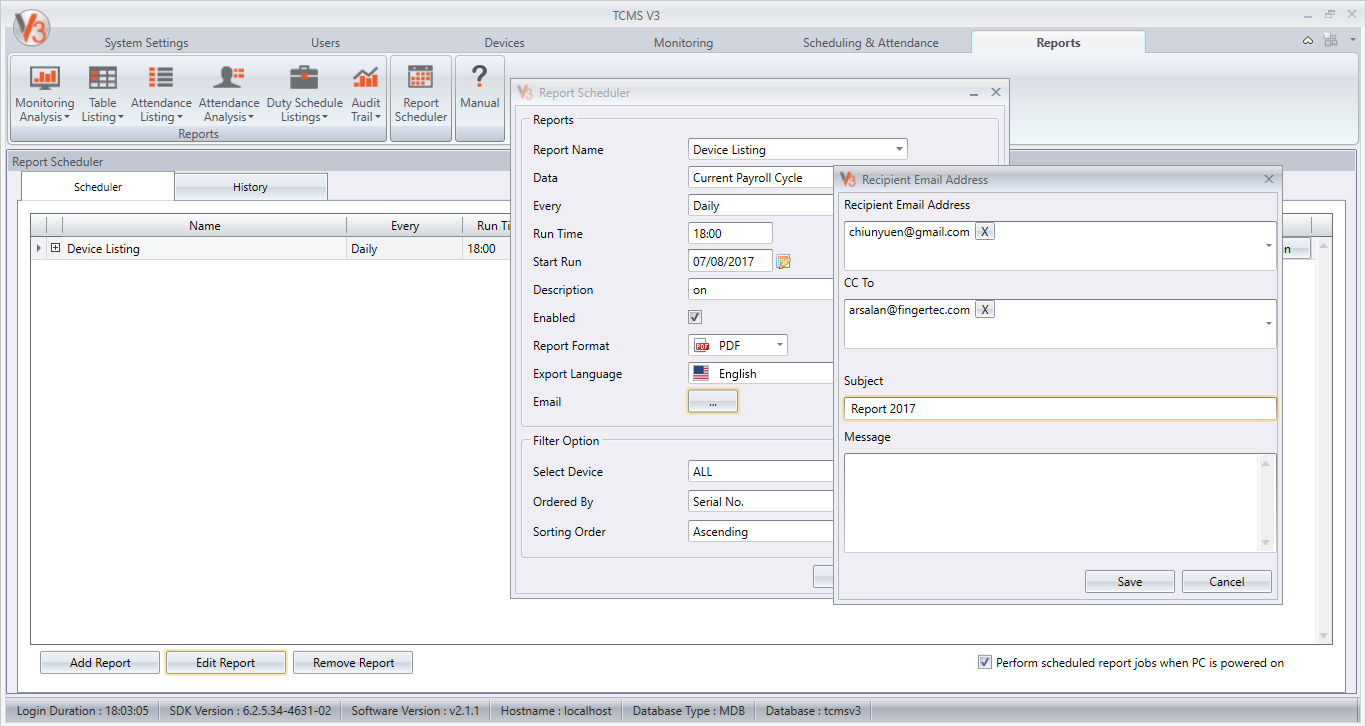Select the Scheduler tab
Viewport: 1366px width, 726px height.
pos(98,187)
